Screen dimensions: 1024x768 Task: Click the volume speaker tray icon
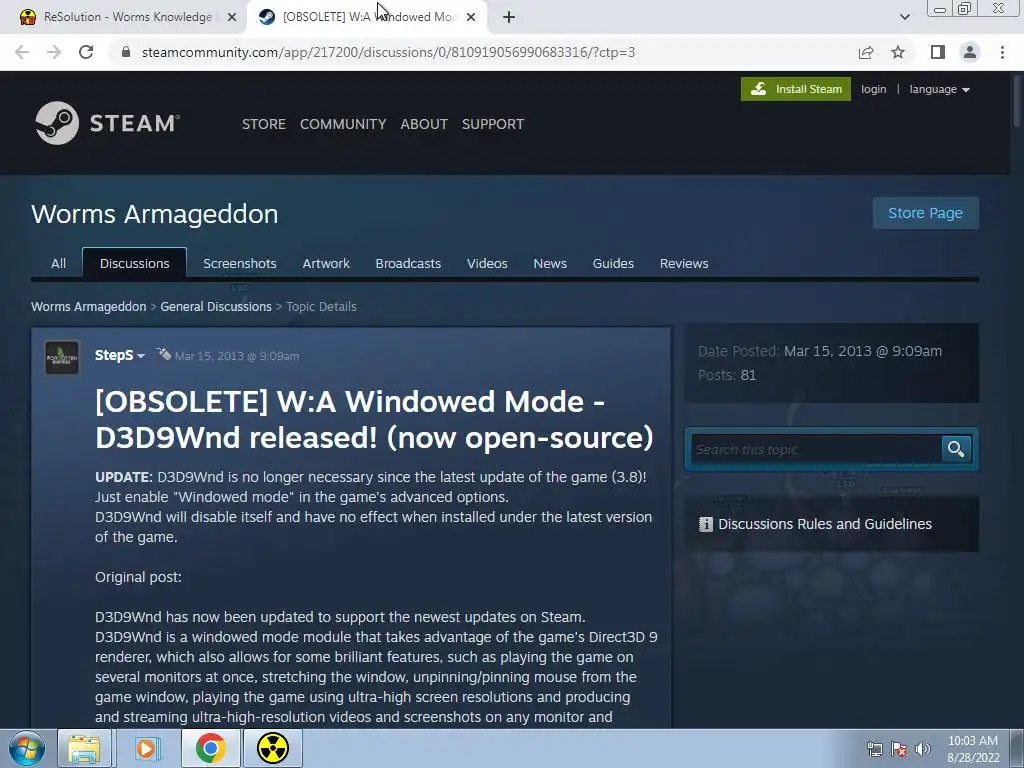923,749
